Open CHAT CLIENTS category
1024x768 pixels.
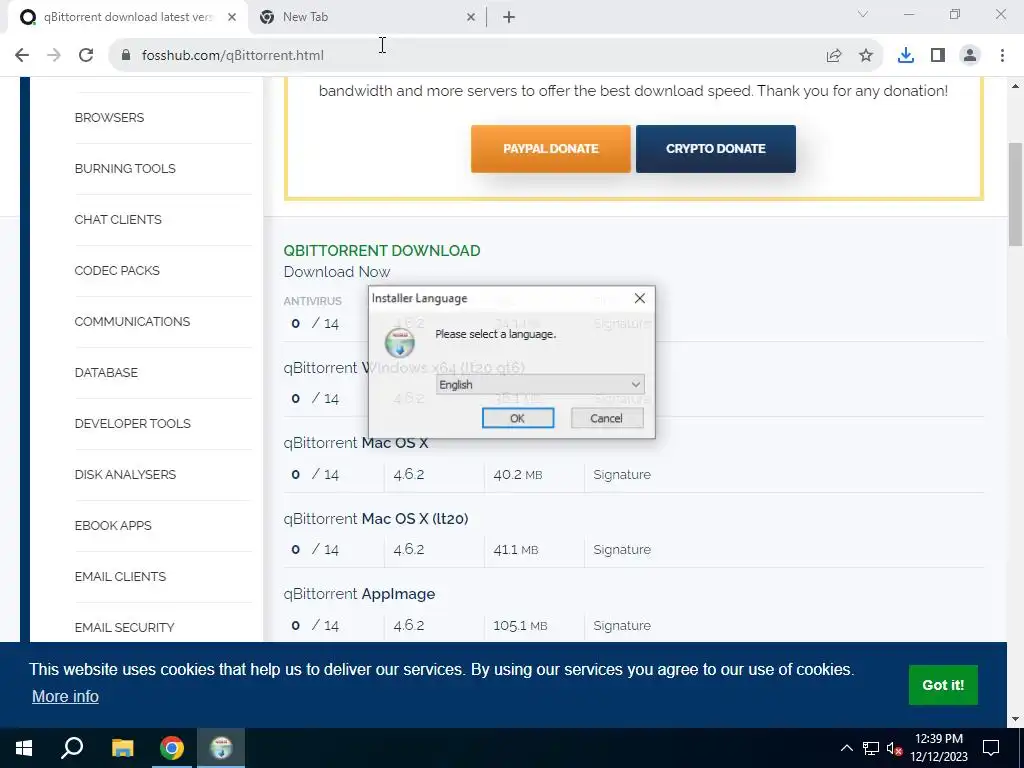tap(118, 219)
